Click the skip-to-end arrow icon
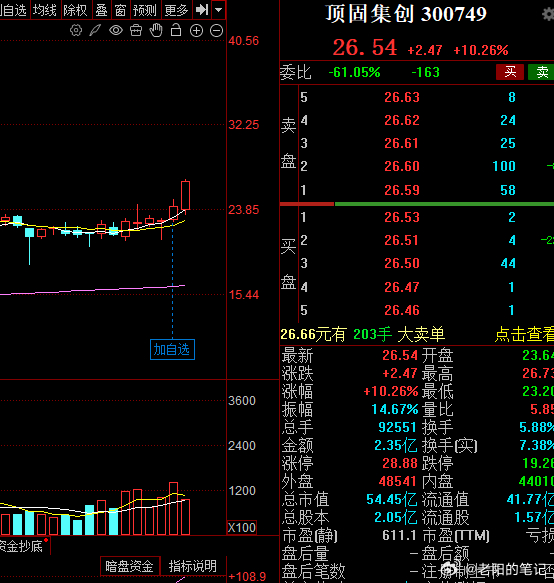Screen dimensions: 554x583 pyautogui.click(x=202, y=10)
